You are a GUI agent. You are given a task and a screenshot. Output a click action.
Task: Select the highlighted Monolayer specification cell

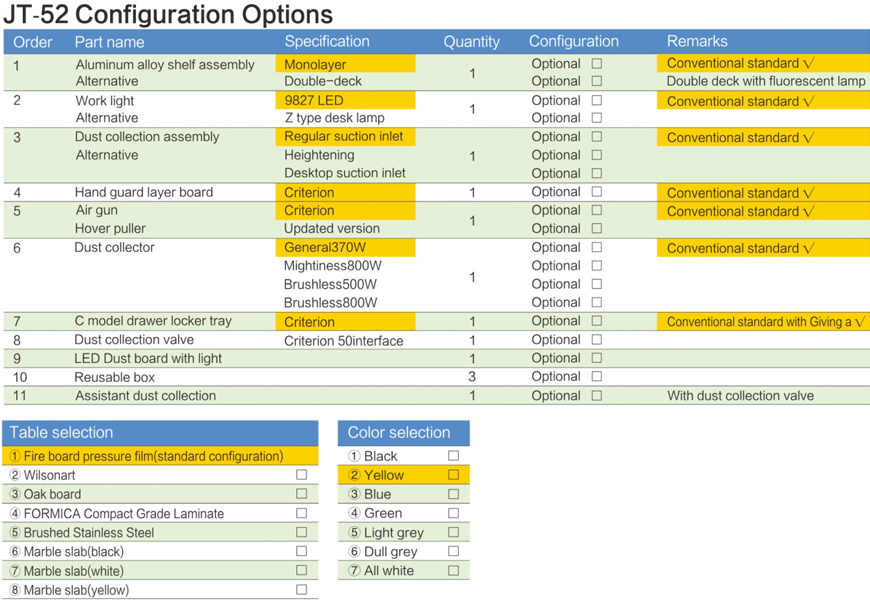344,64
